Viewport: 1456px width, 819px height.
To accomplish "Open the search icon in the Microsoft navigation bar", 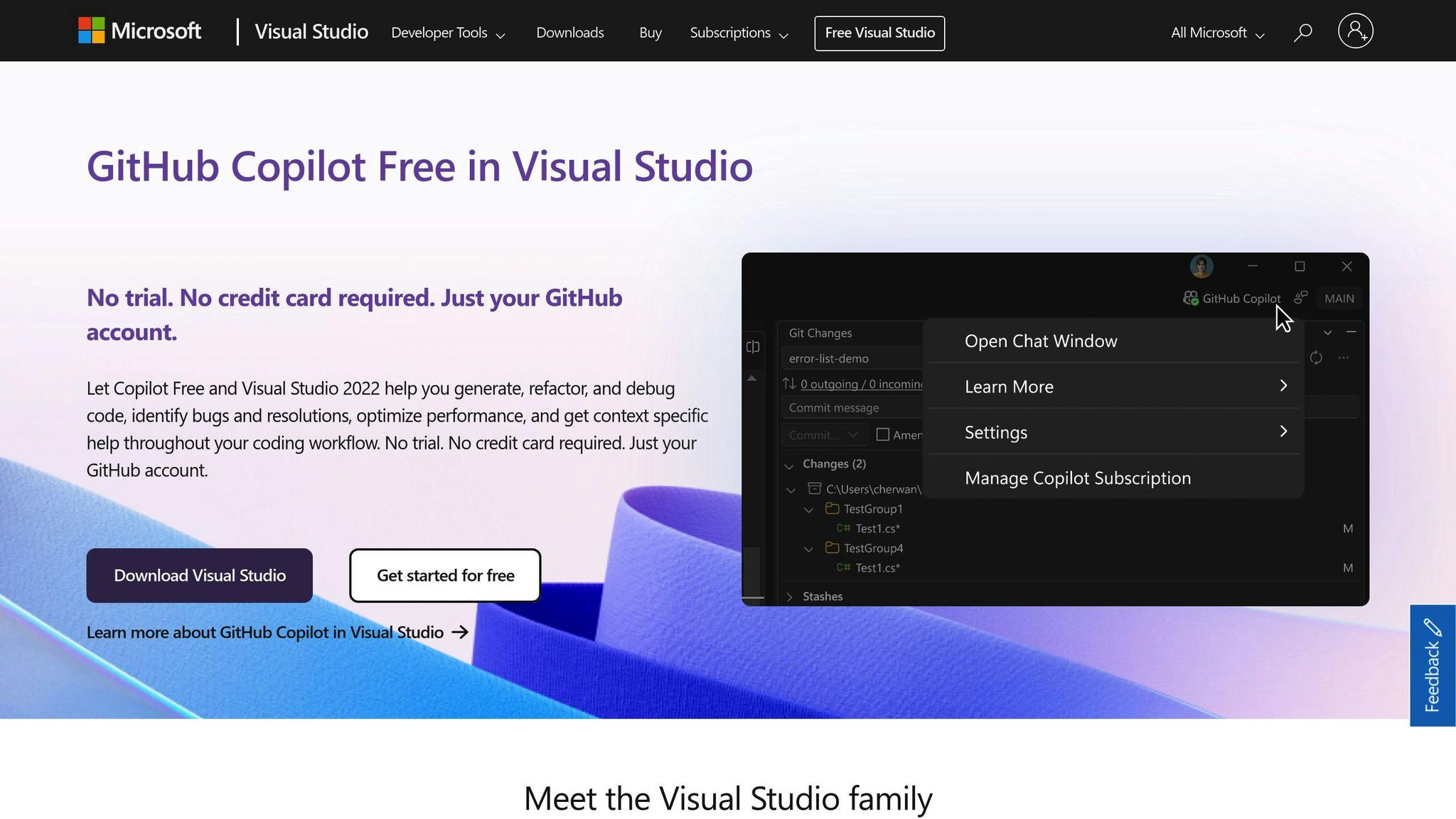I will (1302, 32).
